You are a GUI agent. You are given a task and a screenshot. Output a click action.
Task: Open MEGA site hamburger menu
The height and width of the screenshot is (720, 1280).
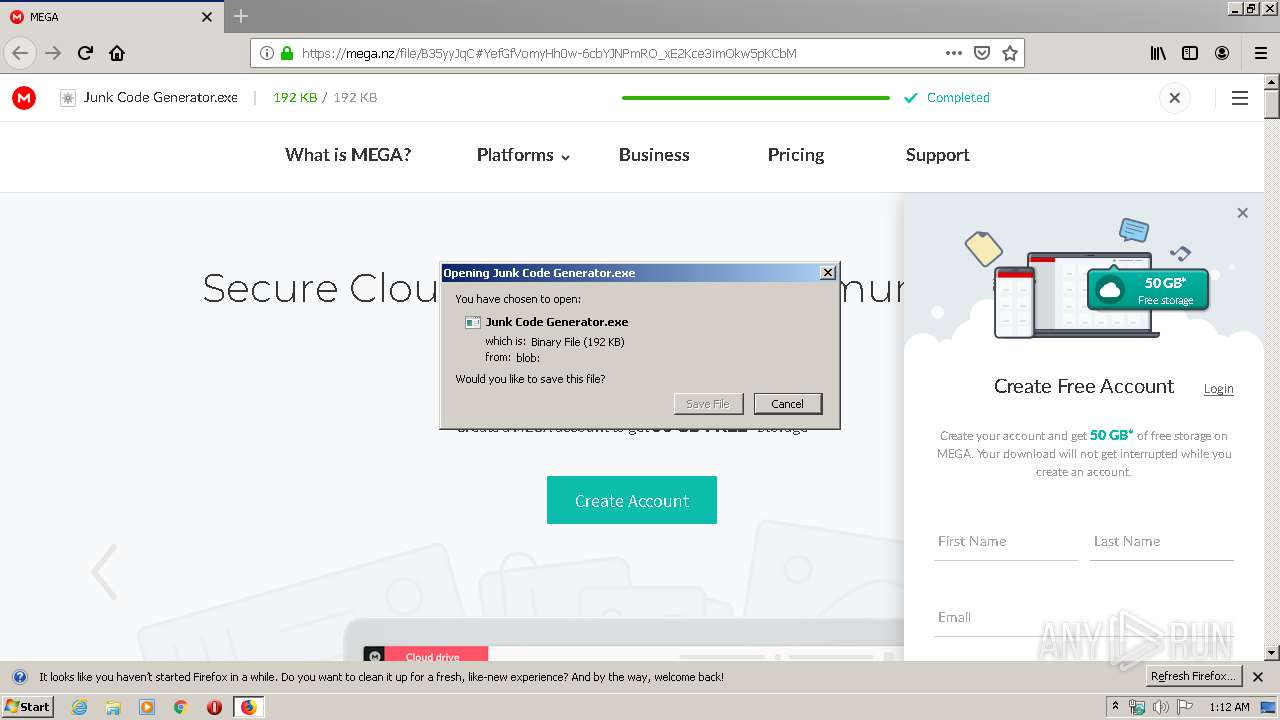1240,98
